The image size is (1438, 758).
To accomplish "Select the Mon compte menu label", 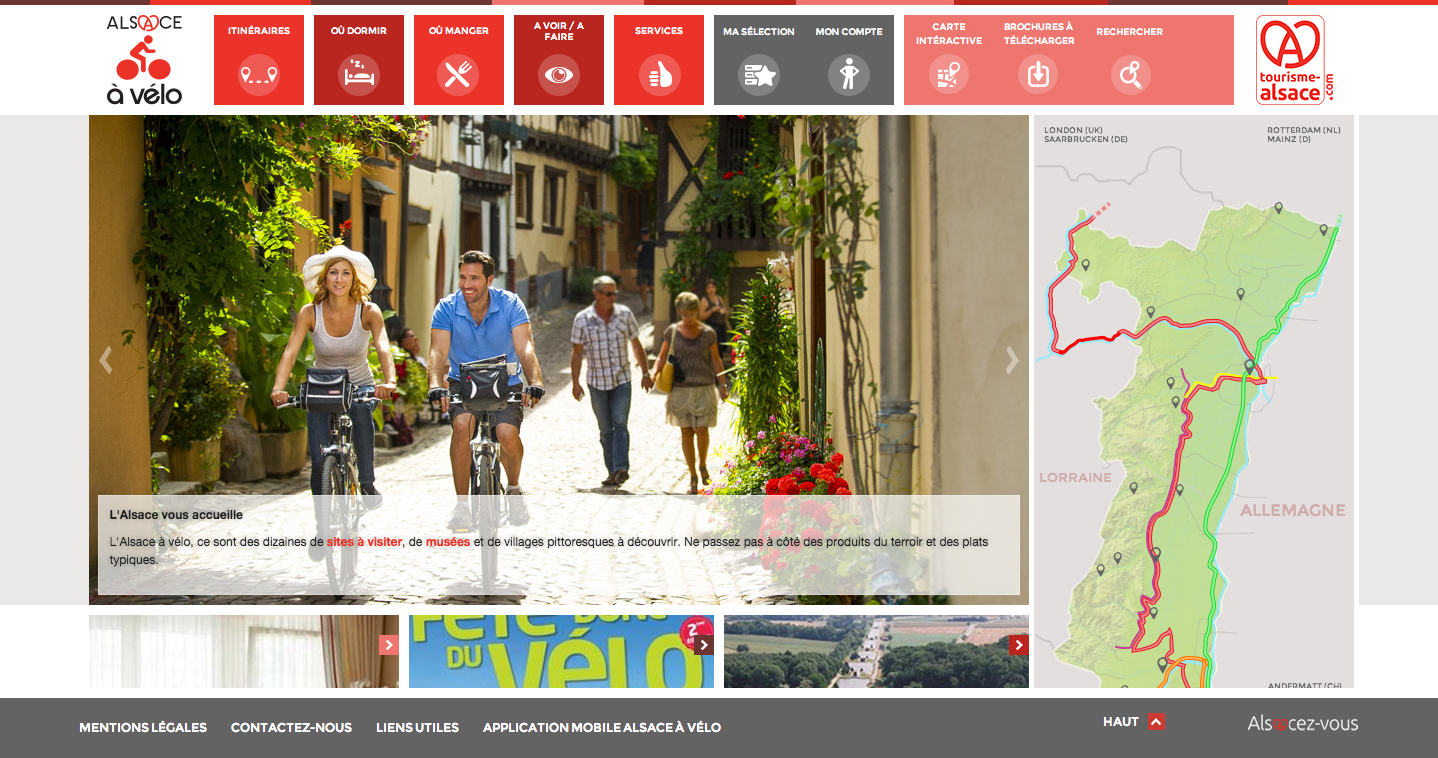I will 849,32.
